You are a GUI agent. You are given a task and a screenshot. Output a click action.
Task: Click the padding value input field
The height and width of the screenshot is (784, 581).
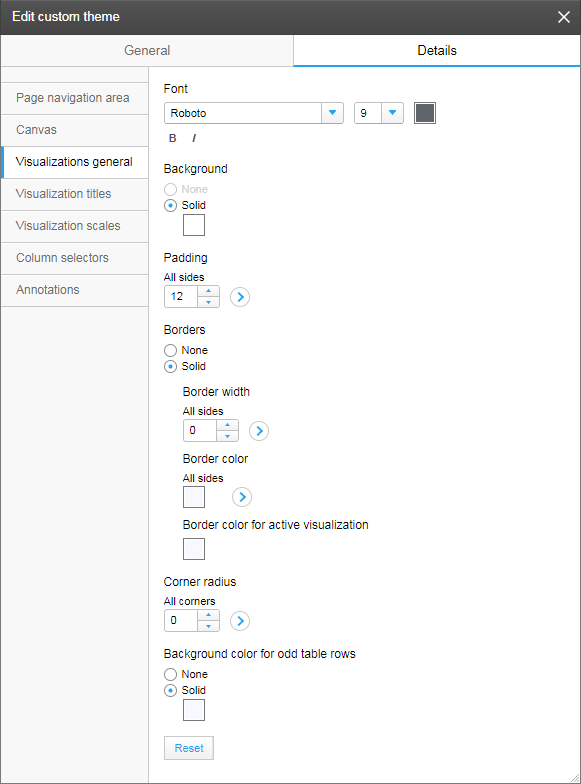point(181,297)
